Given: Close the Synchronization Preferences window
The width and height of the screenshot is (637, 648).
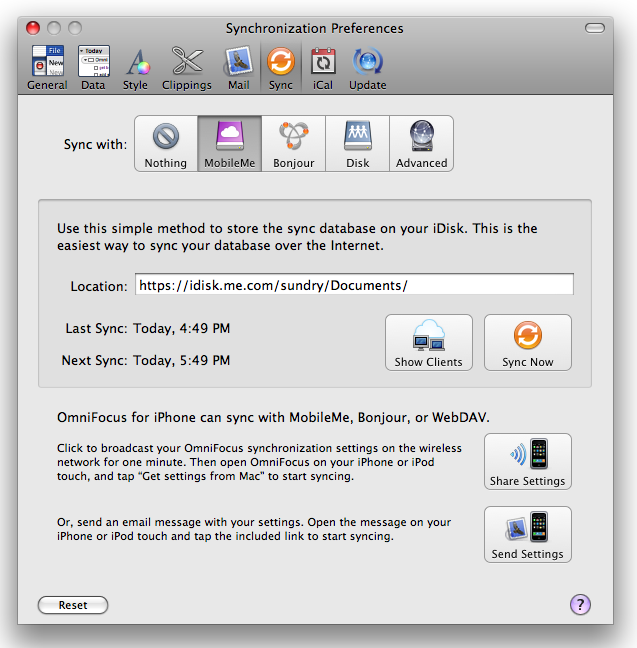Looking at the screenshot, I should [x=33, y=28].
